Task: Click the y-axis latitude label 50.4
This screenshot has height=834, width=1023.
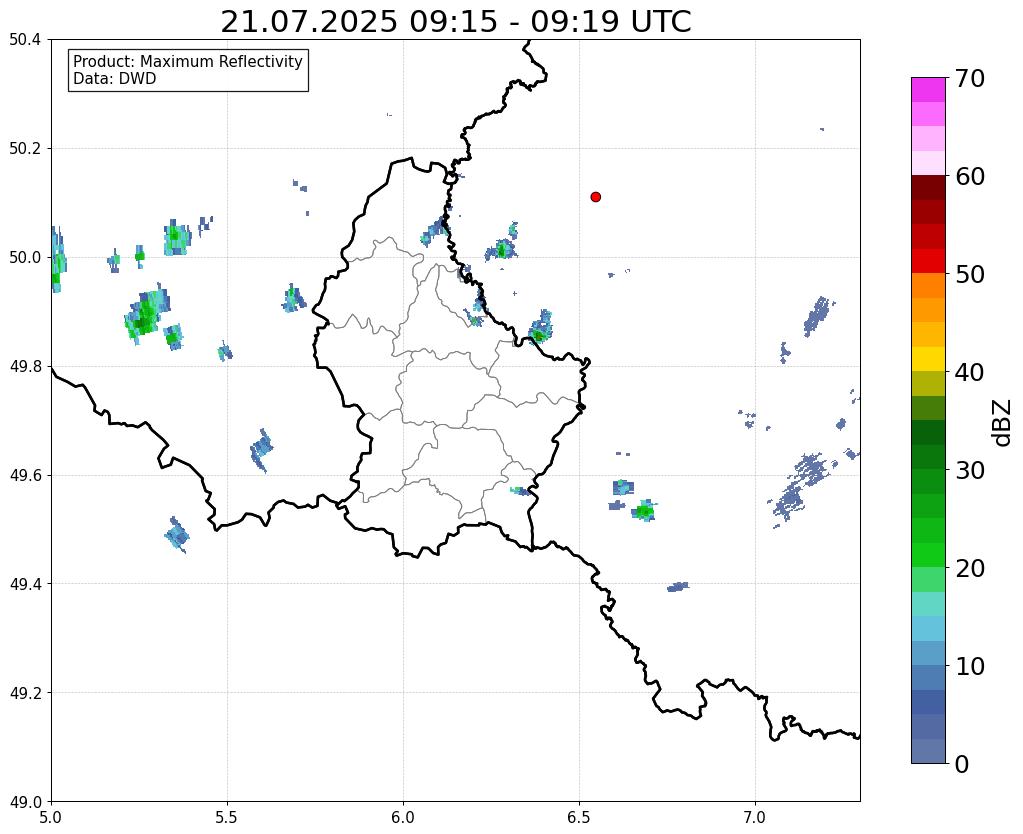Action: [x=25, y=40]
